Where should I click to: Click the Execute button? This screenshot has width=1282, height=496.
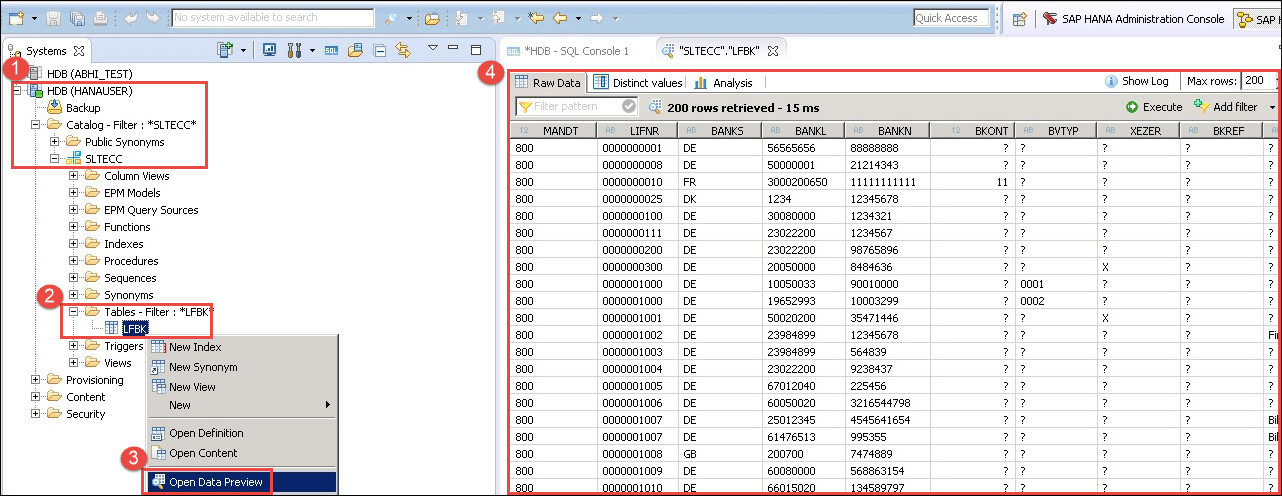pos(1154,107)
